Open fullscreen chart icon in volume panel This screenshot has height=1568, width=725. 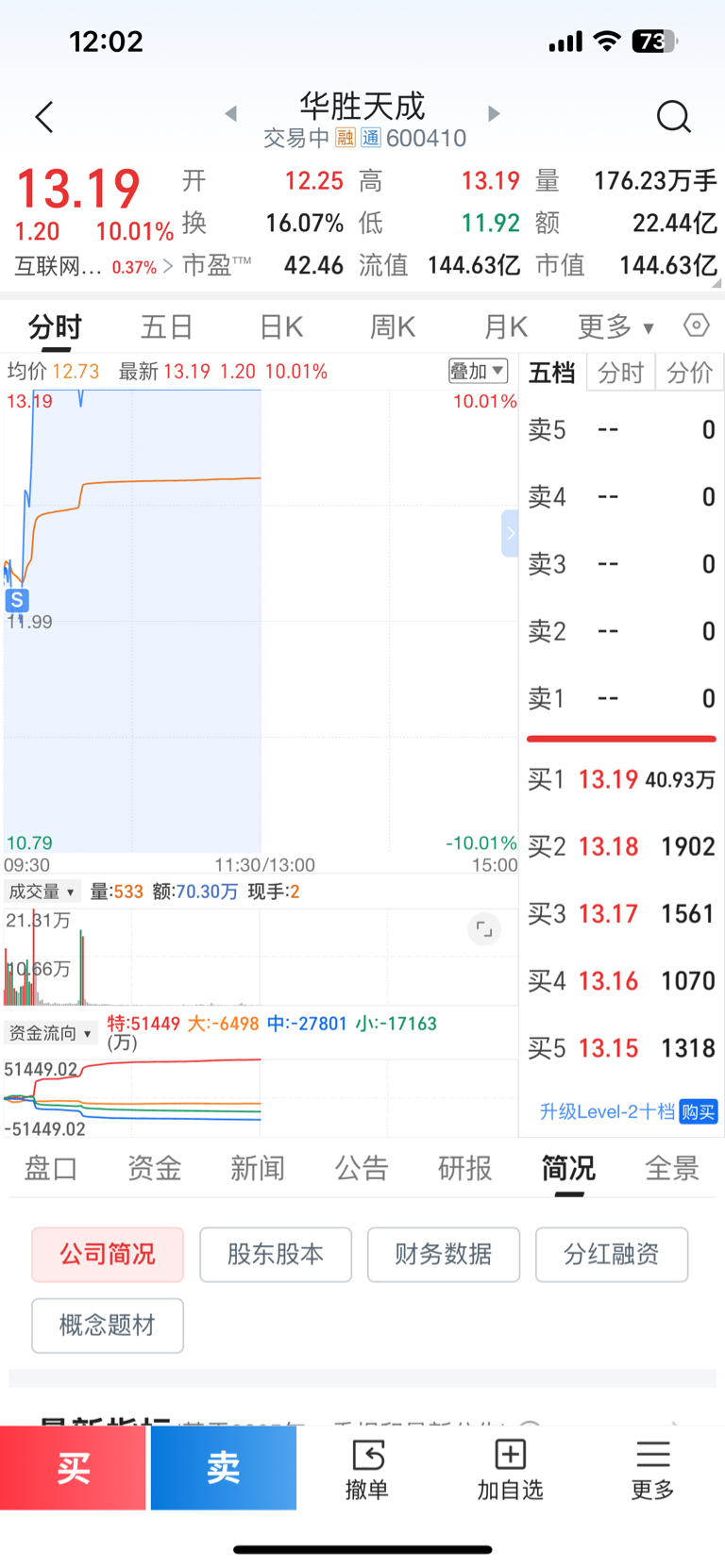click(484, 929)
